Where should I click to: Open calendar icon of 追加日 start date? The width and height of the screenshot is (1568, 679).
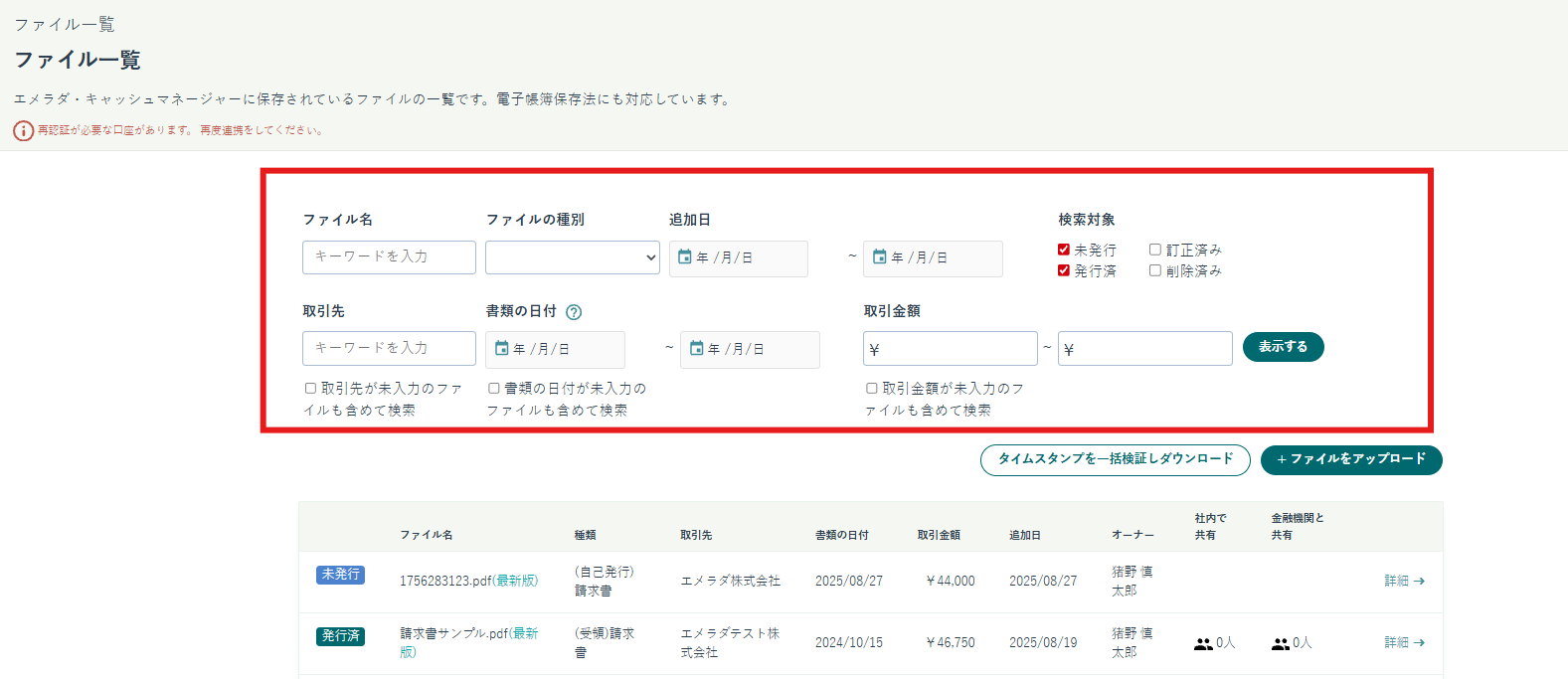[x=685, y=257]
